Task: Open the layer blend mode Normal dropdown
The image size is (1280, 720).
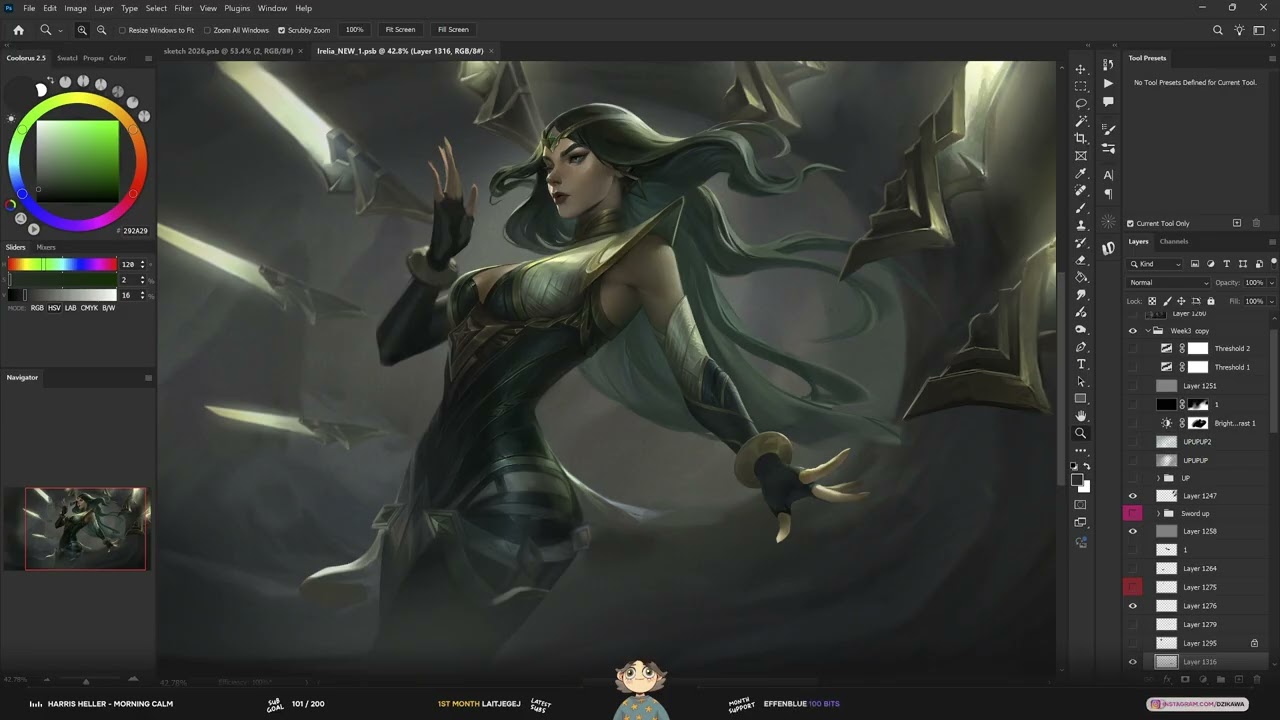Action: pyautogui.click(x=1169, y=283)
